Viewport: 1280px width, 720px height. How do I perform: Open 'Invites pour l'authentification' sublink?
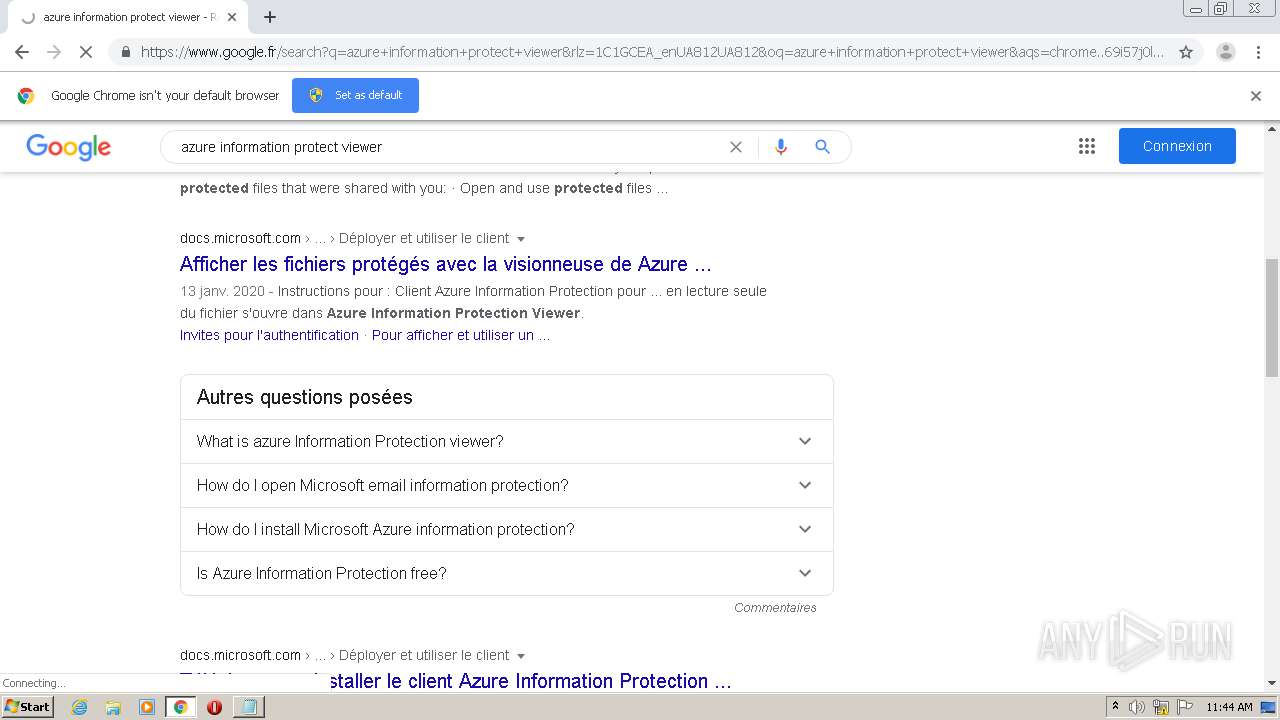(x=269, y=335)
